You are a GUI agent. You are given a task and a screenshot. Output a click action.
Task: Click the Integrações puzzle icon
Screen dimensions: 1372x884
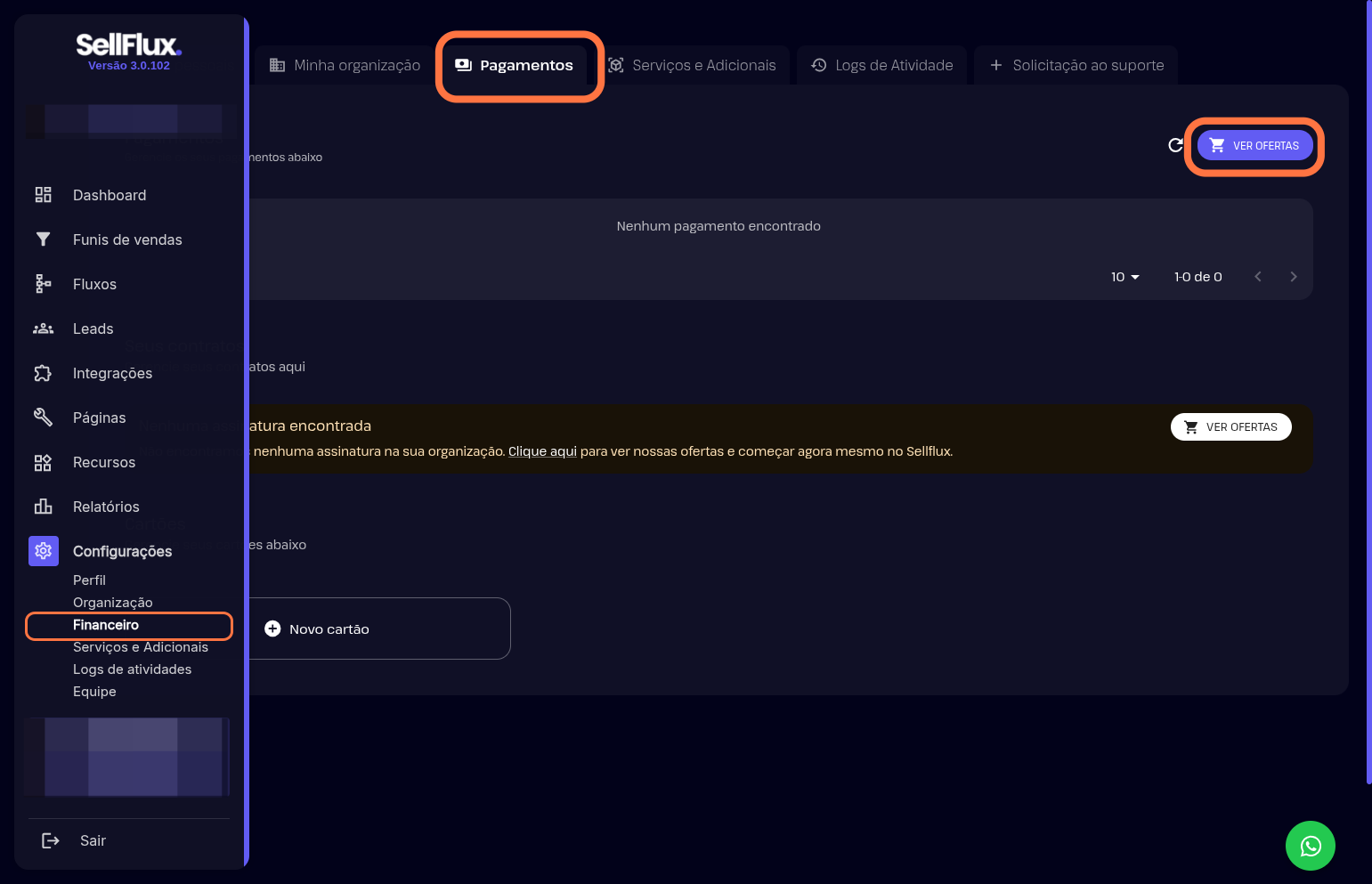click(43, 373)
